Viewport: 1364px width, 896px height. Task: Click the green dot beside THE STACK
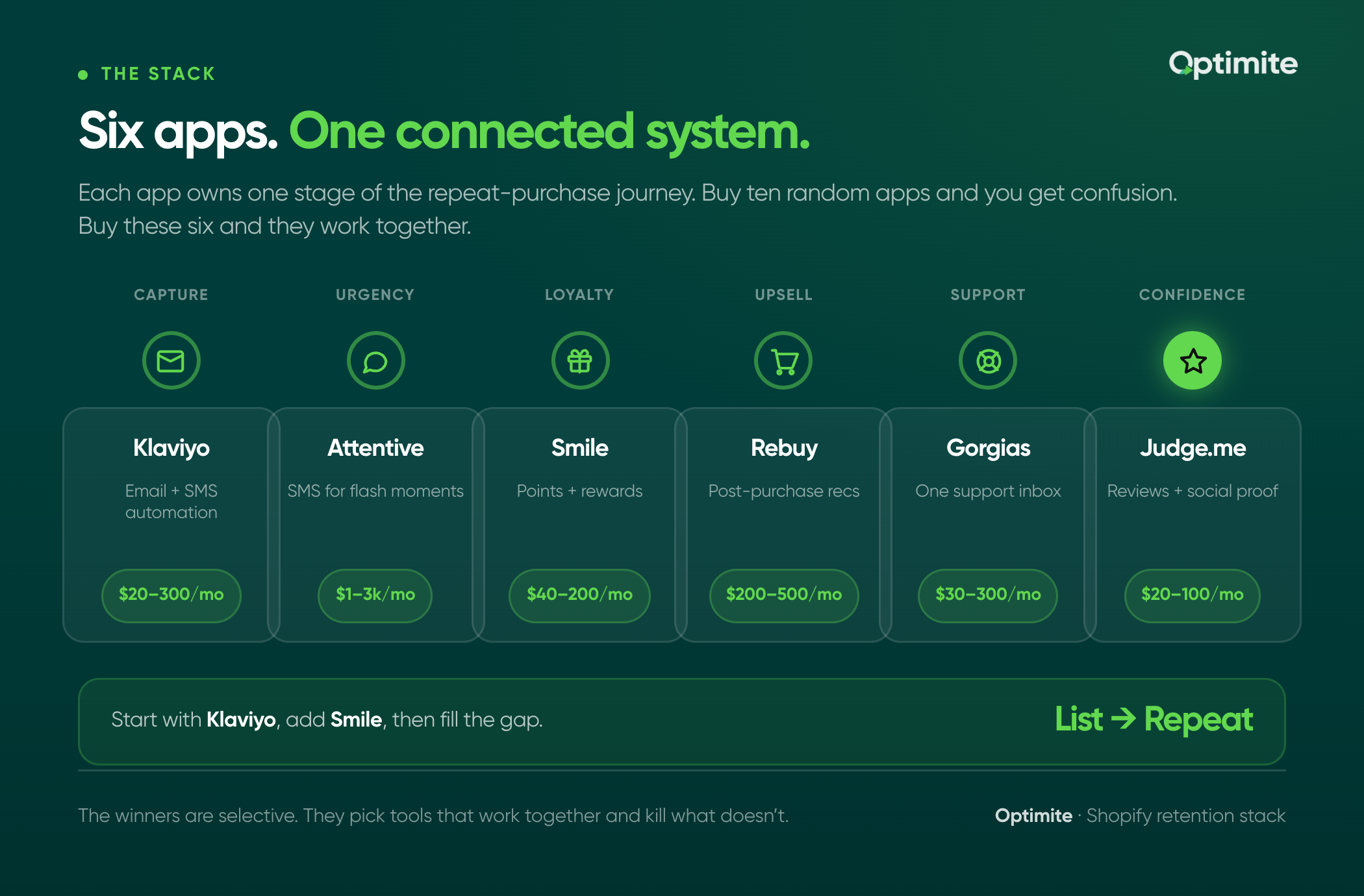coord(83,75)
